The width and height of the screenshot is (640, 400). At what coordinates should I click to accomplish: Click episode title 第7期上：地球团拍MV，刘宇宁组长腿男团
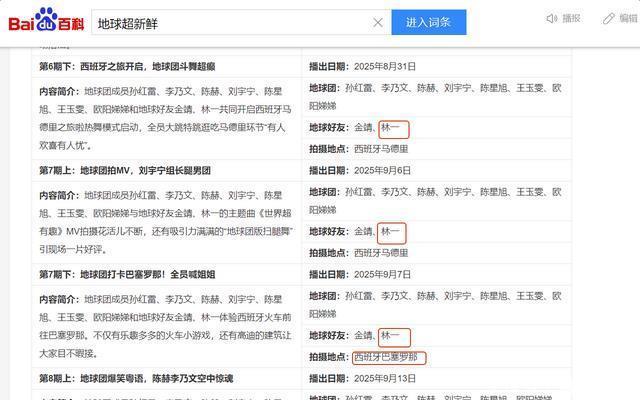(x=125, y=171)
